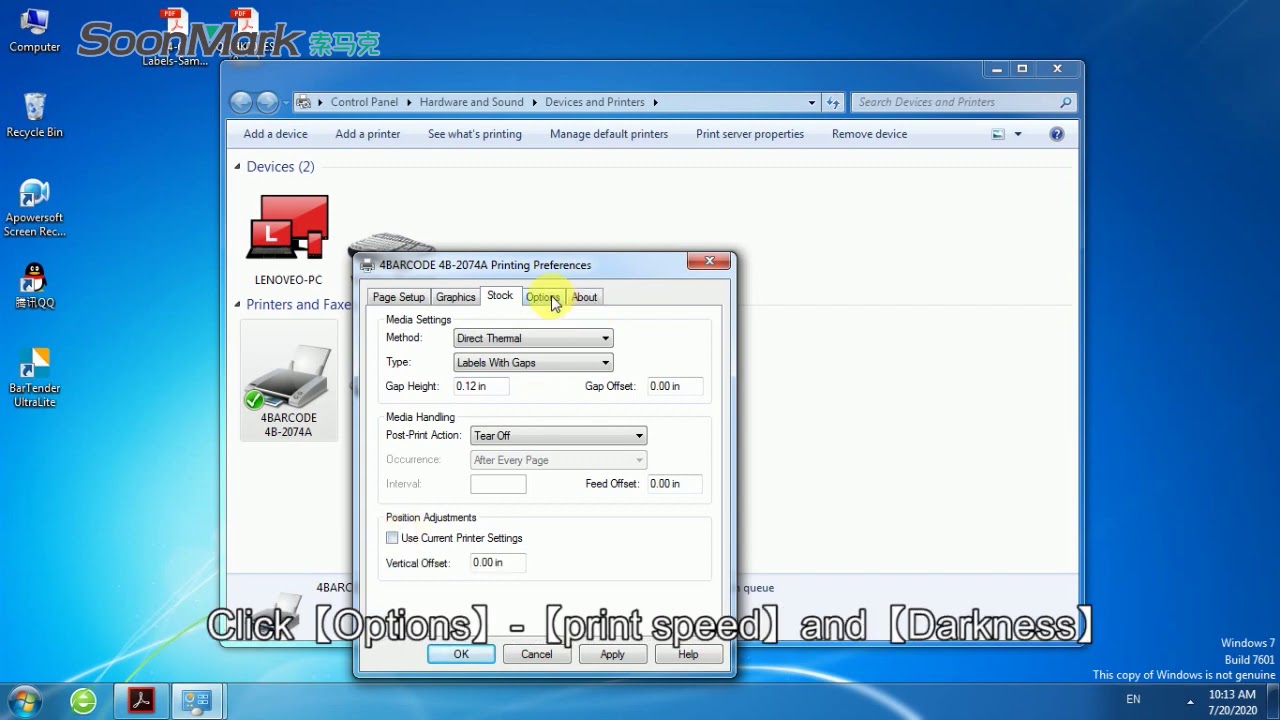Click the change view icon in toolbar
Image resolution: width=1280 pixels, height=720 pixels.
[x=998, y=134]
